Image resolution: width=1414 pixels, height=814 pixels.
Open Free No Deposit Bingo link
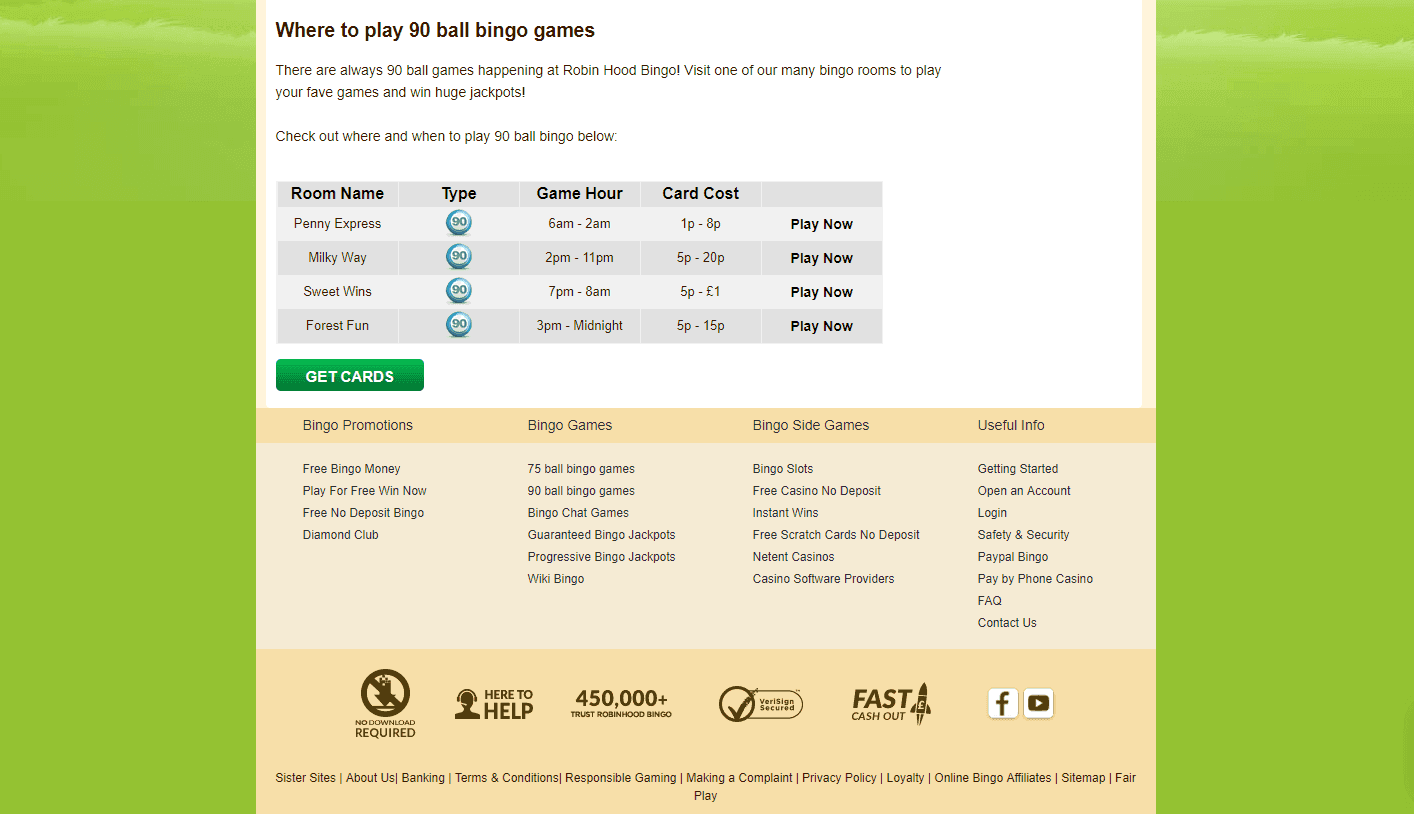364,513
